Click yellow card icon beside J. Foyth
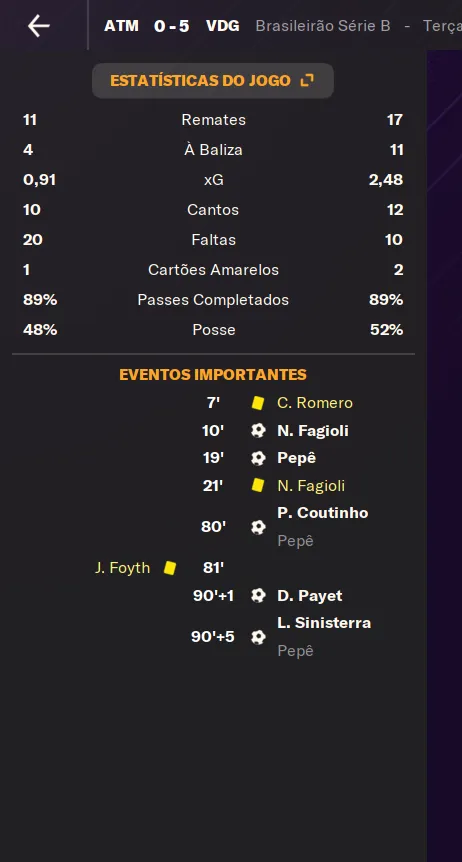Screen dimensions: 462x862 point(170,568)
